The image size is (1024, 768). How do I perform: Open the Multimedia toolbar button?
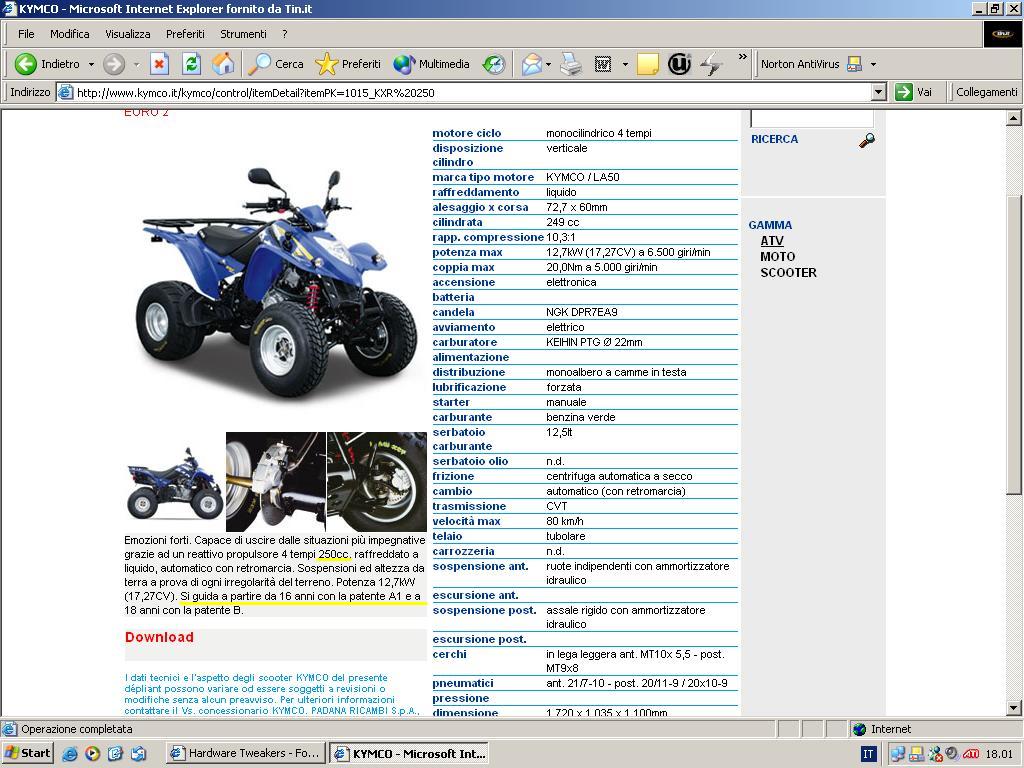coord(432,64)
